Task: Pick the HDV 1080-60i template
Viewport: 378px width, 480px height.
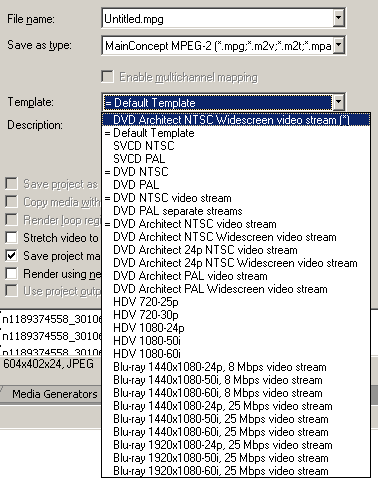Action: tap(236, 354)
